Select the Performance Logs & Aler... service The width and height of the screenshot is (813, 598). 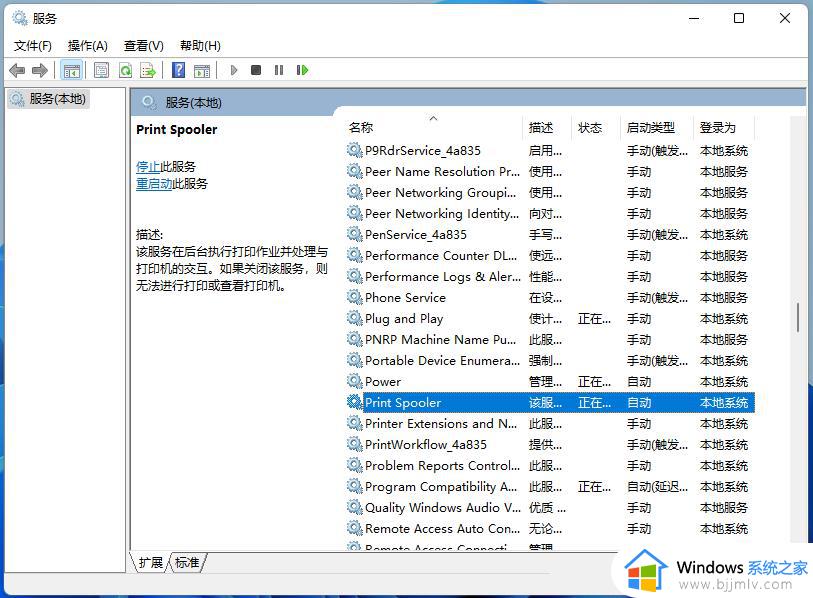tap(443, 277)
